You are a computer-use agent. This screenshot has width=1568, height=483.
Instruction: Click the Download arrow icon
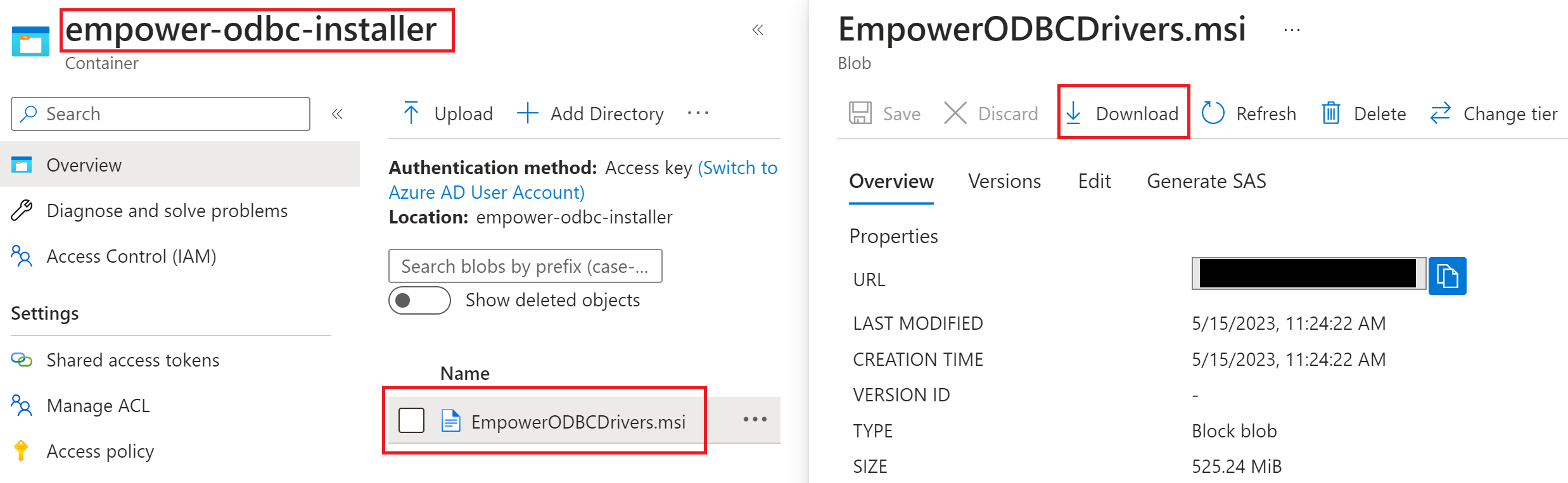(1073, 113)
